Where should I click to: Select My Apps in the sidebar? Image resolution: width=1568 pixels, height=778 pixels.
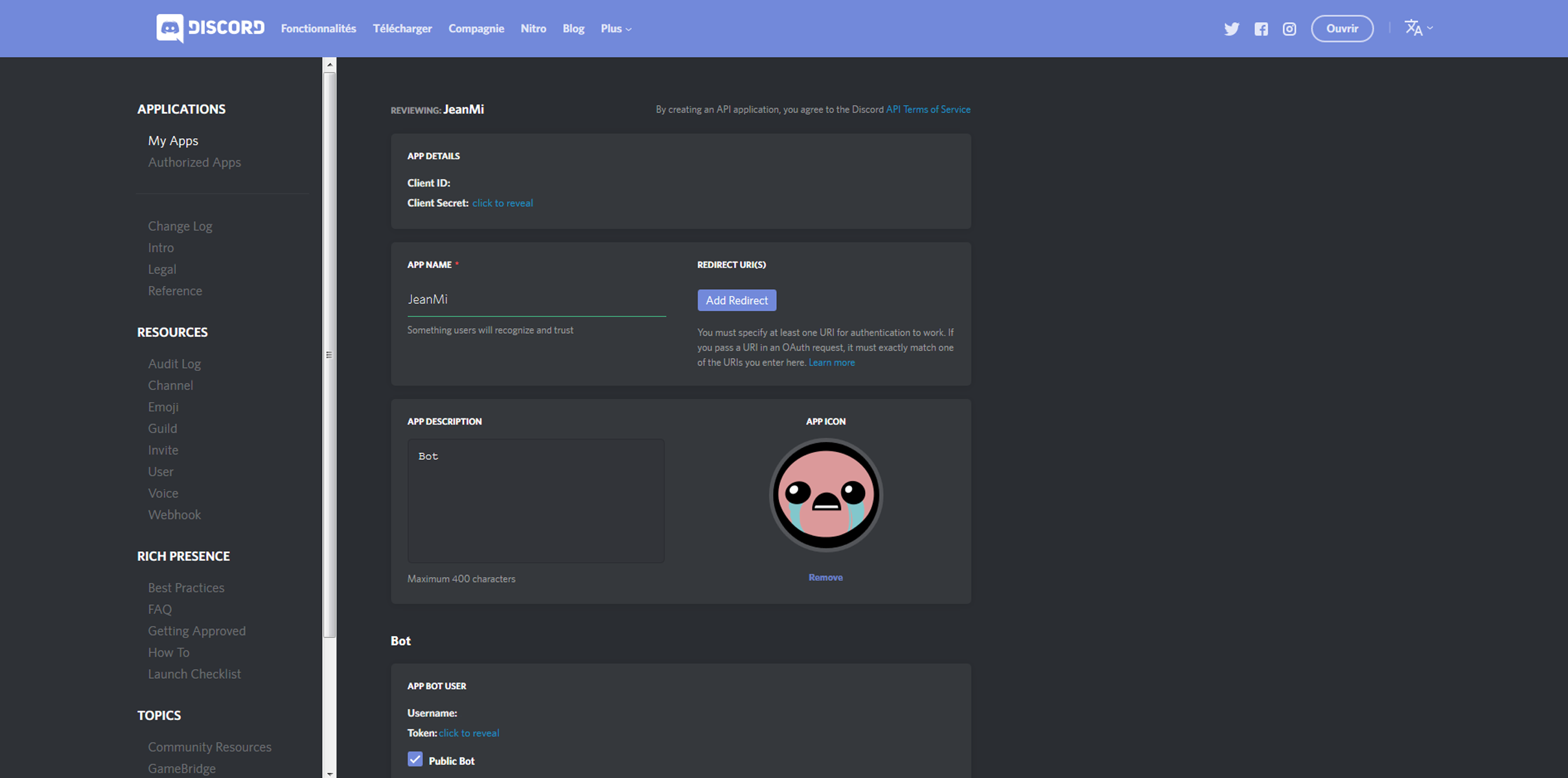click(x=173, y=141)
